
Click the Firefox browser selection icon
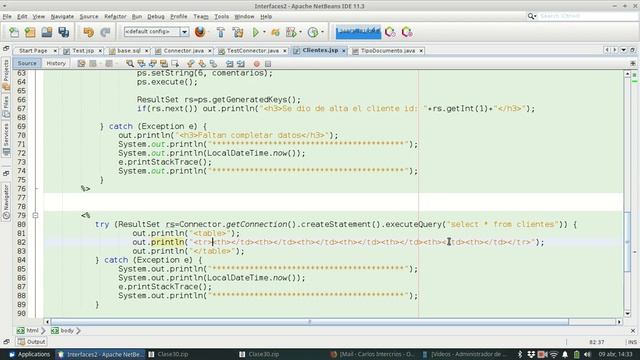pos(200,32)
